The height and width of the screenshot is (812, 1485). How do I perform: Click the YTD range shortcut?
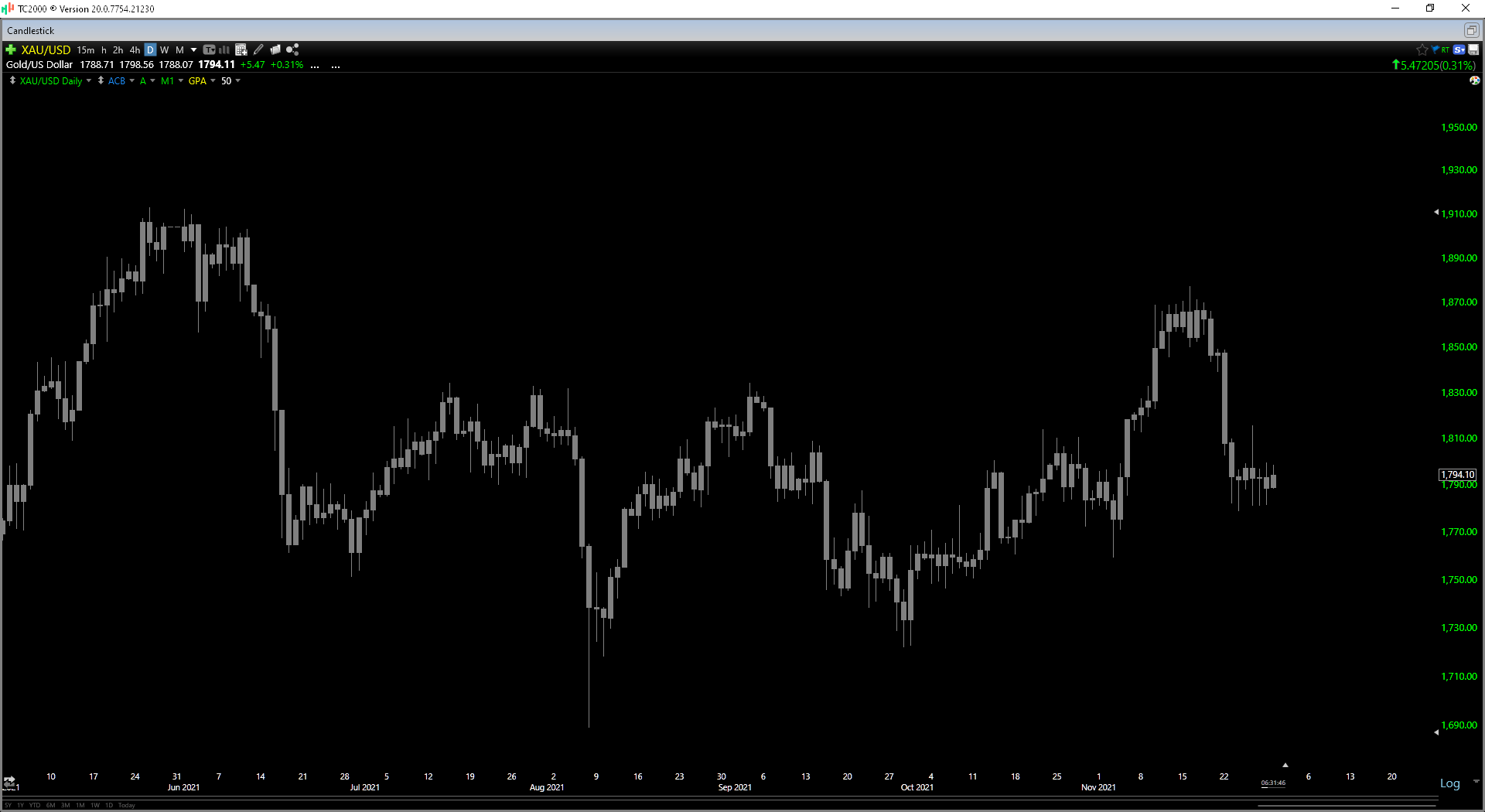tap(35, 805)
